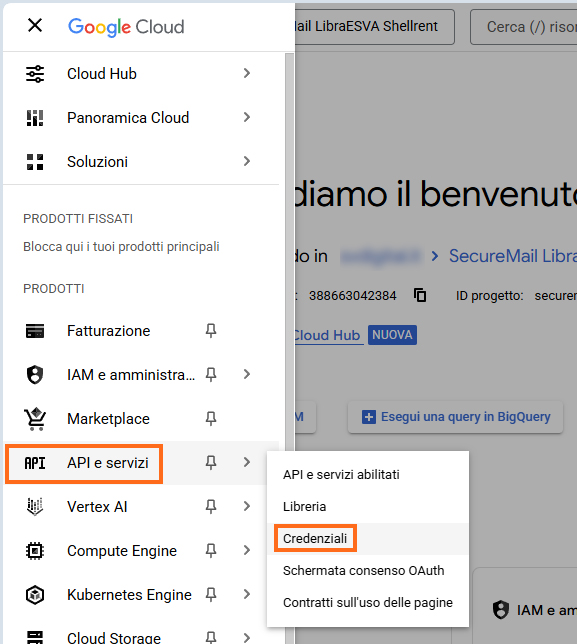Viewport: 577px width, 644px height.
Task: Click the Cloud Hub sliders icon
Action: pos(35,74)
